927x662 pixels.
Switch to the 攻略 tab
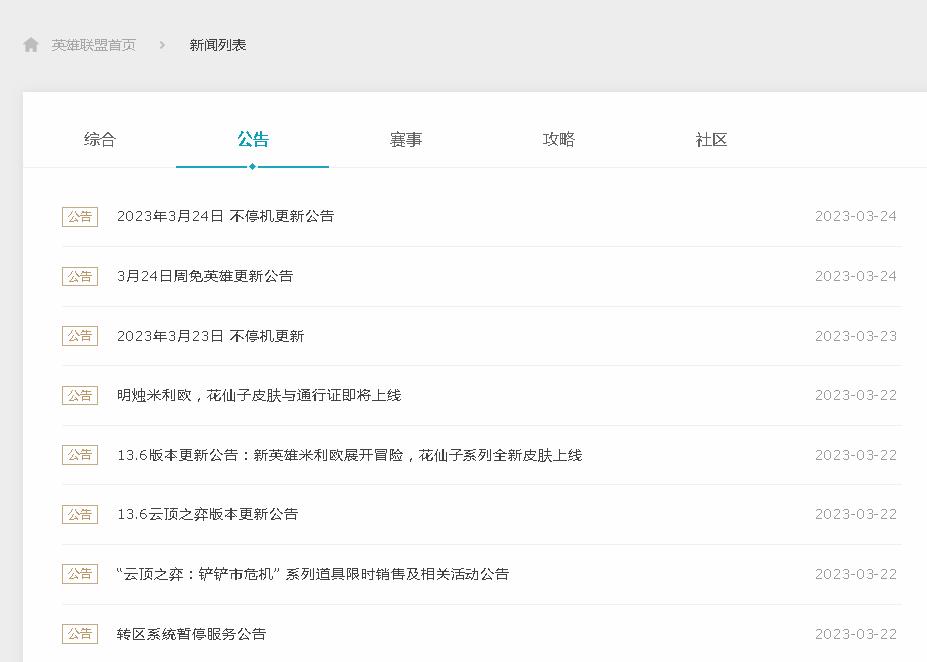(559, 139)
